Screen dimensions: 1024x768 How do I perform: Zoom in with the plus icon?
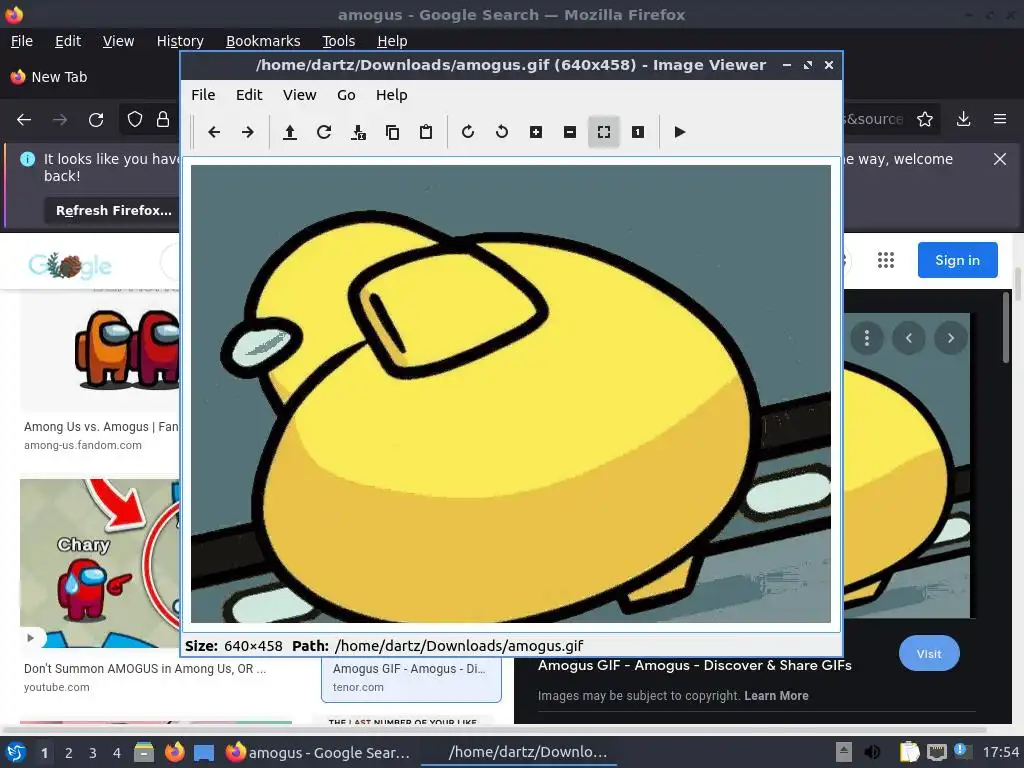(x=536, y=133)
